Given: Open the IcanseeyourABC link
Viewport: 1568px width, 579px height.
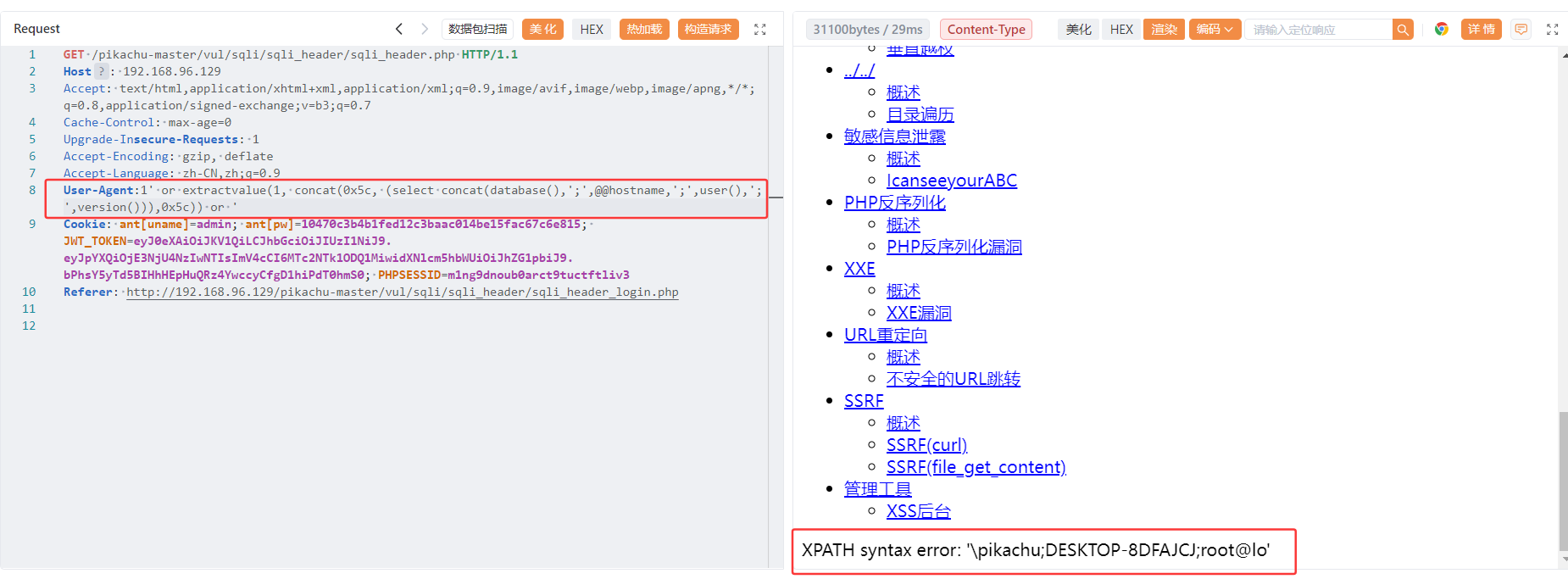Looking at the screenshot, I should click(x=952, y=181).
